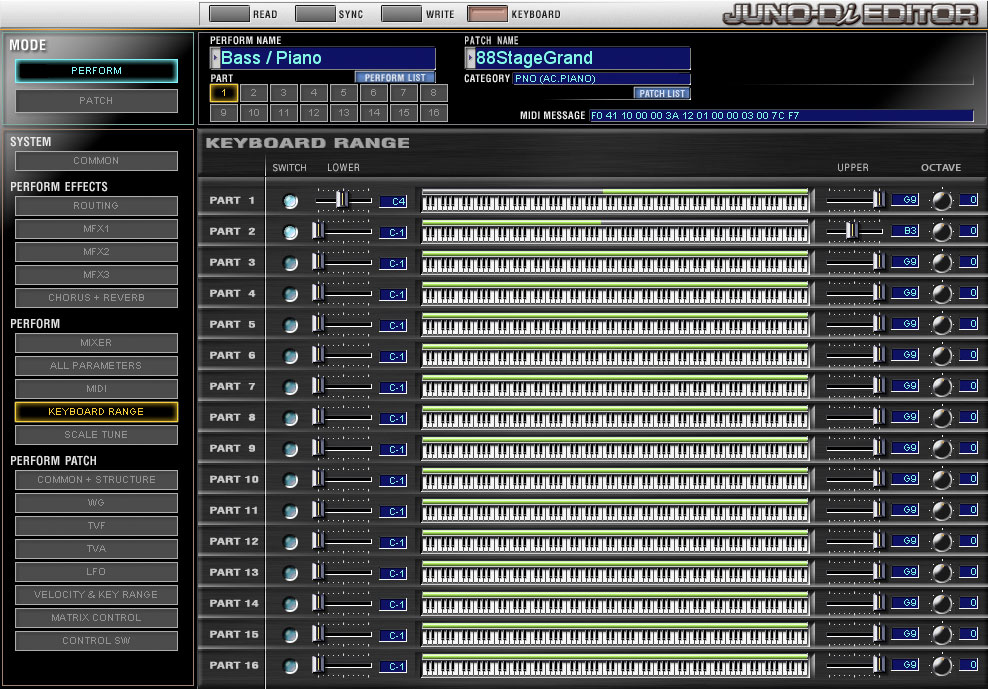Turn the Part 11 octave knob

click(941, 511)
